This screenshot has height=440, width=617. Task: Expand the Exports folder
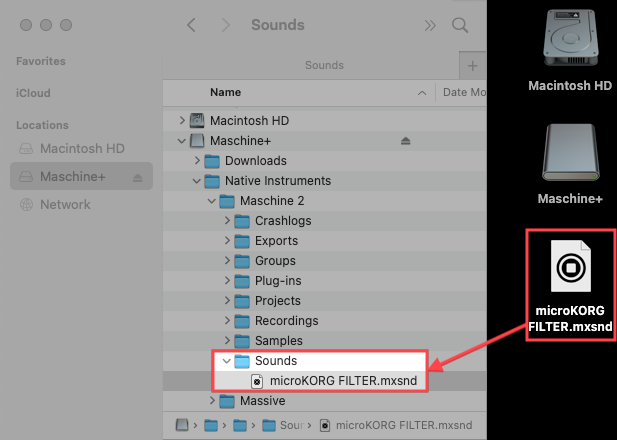(x=227, y=240)
